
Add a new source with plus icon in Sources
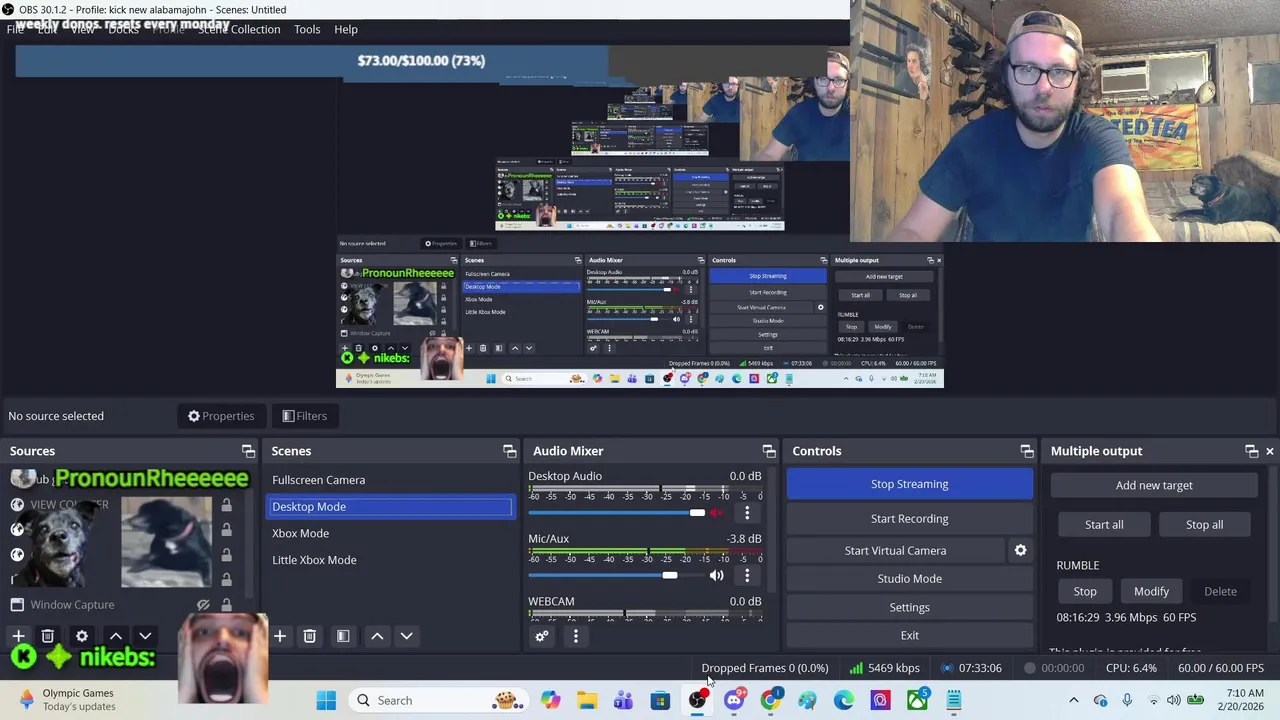[18, 636]
